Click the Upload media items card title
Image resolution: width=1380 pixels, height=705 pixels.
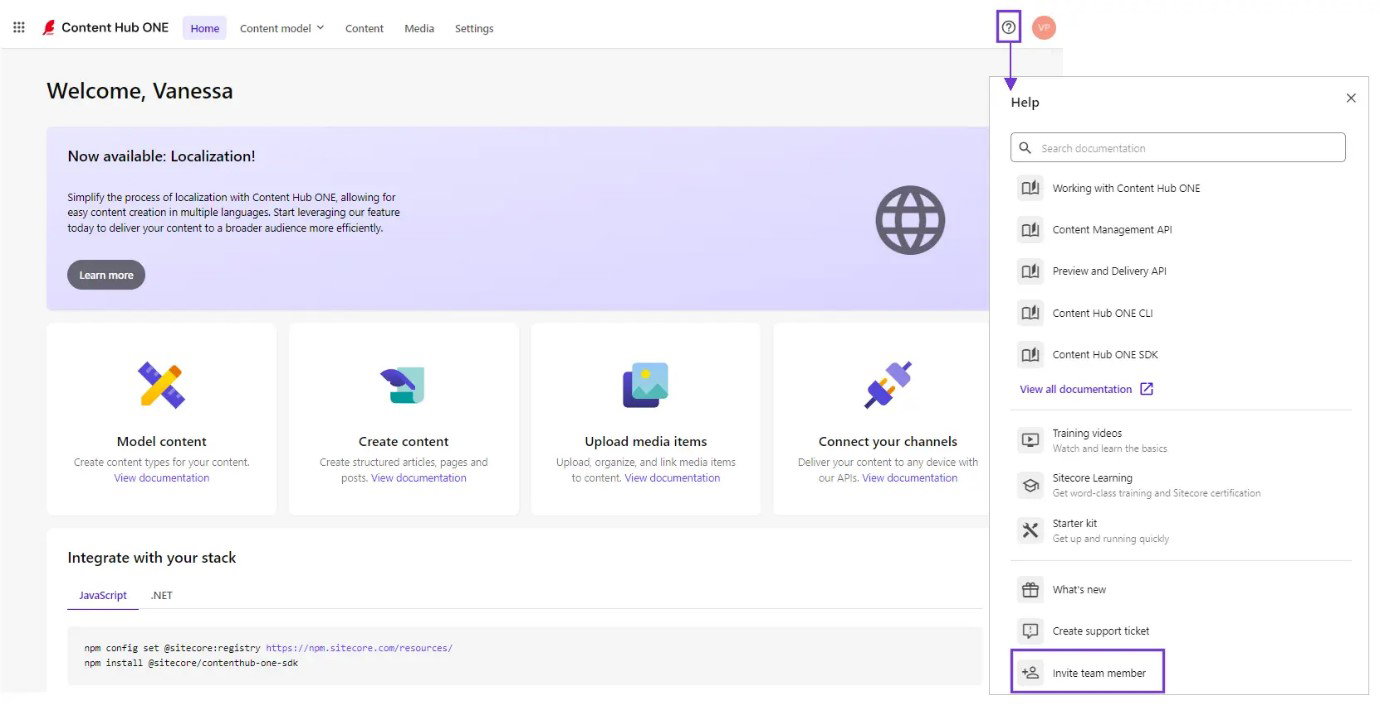[645, 441]
